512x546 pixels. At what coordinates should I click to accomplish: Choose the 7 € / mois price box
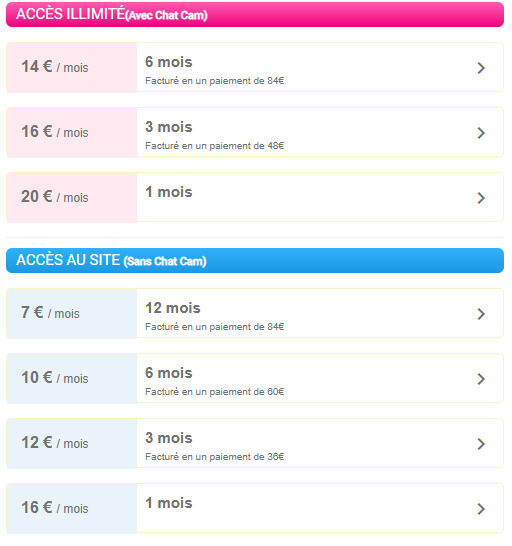coord(72,313)
